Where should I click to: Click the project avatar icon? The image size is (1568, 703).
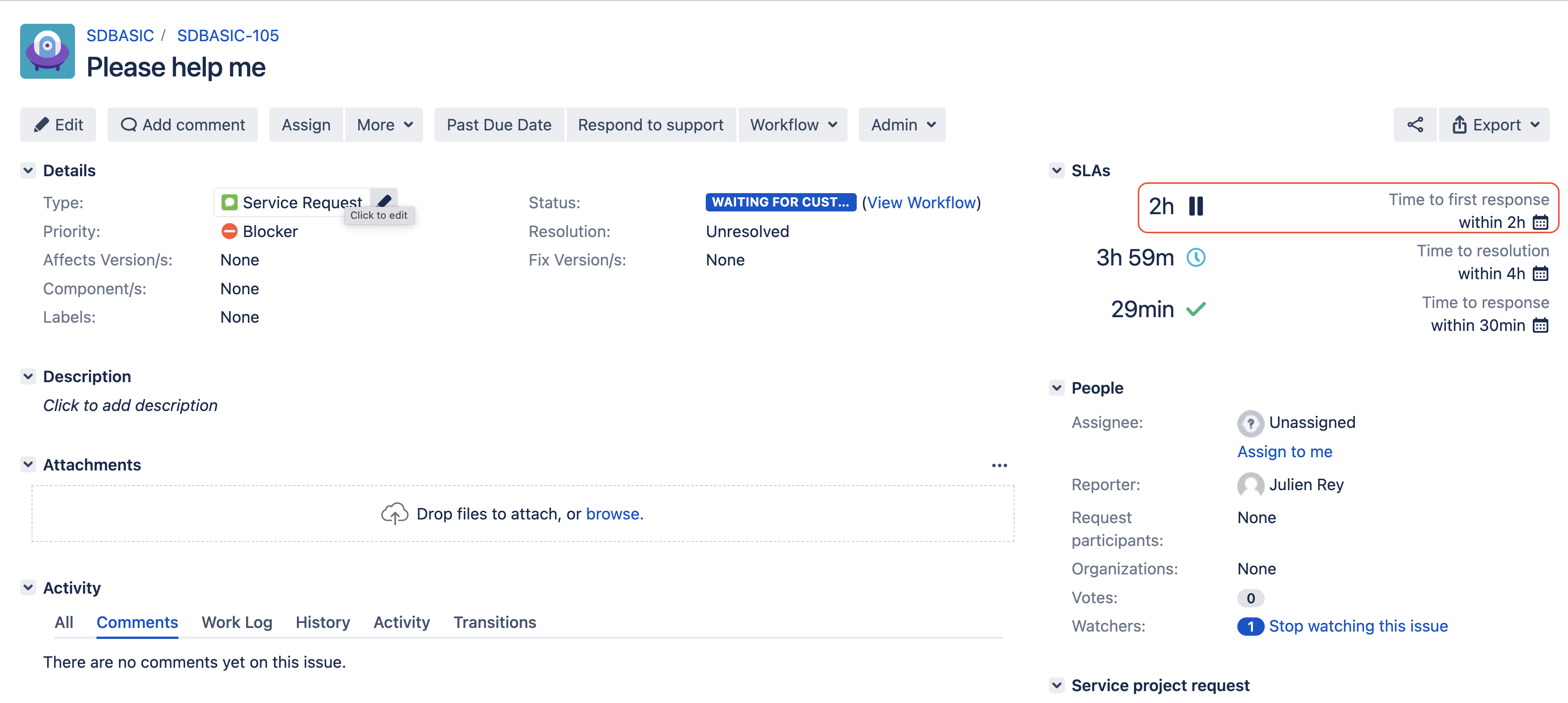coord(48,51)
